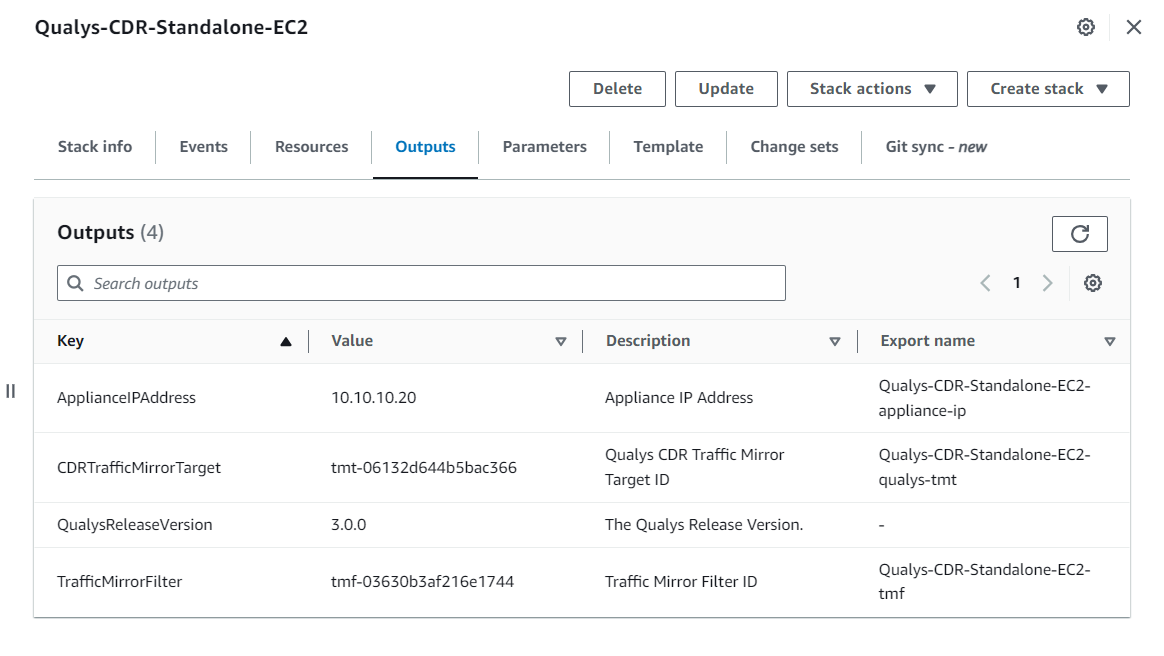This screenshot has width=1164, height=656.
Task: Sort outputs by Export name arrow
Action: [1109, 341]
